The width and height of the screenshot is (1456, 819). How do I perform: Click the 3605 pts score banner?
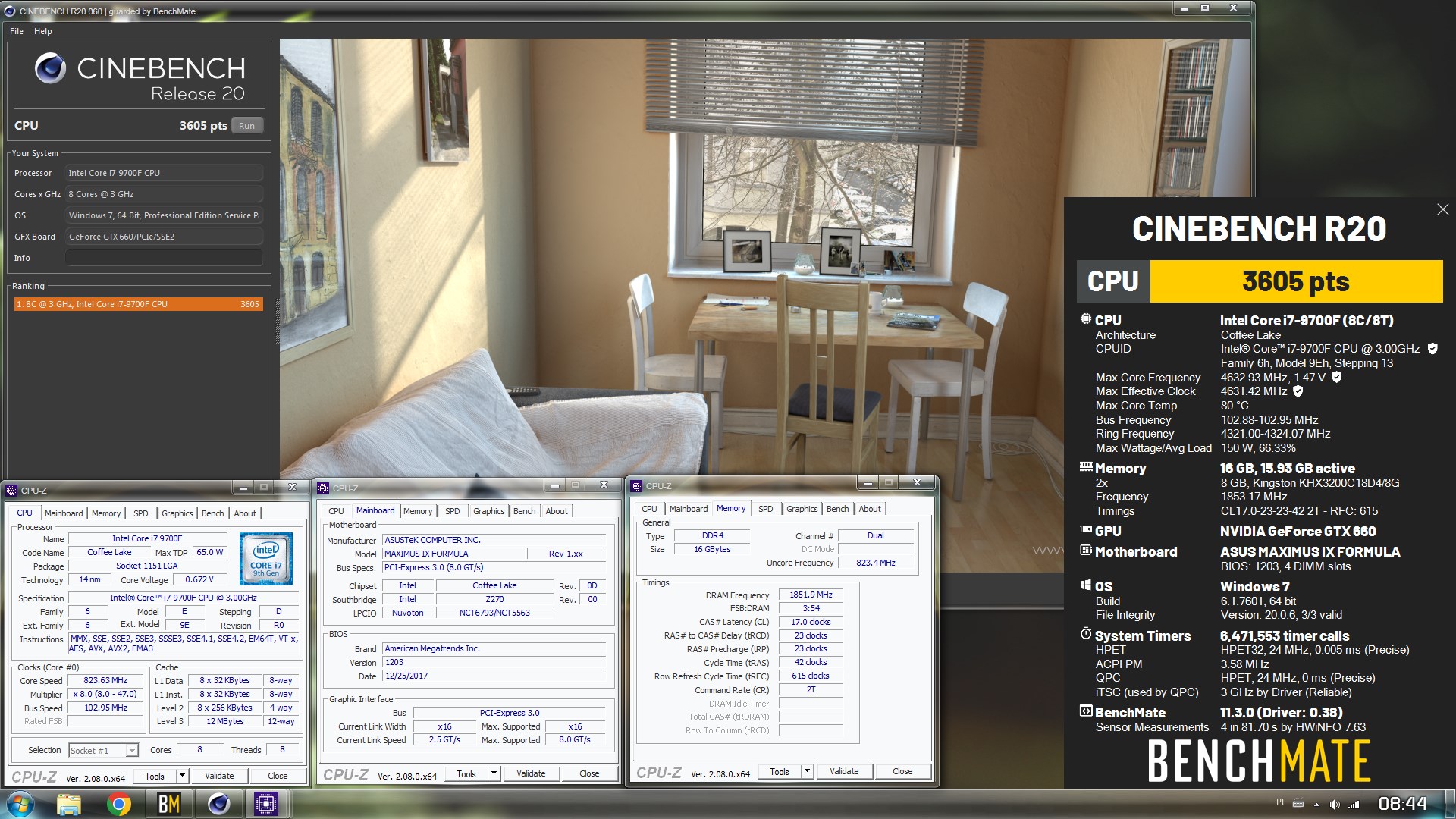coord(1296,281)
